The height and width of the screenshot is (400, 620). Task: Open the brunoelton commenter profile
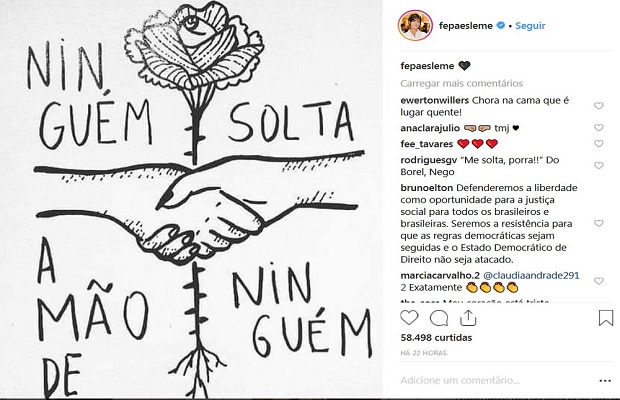click(427, 188)
